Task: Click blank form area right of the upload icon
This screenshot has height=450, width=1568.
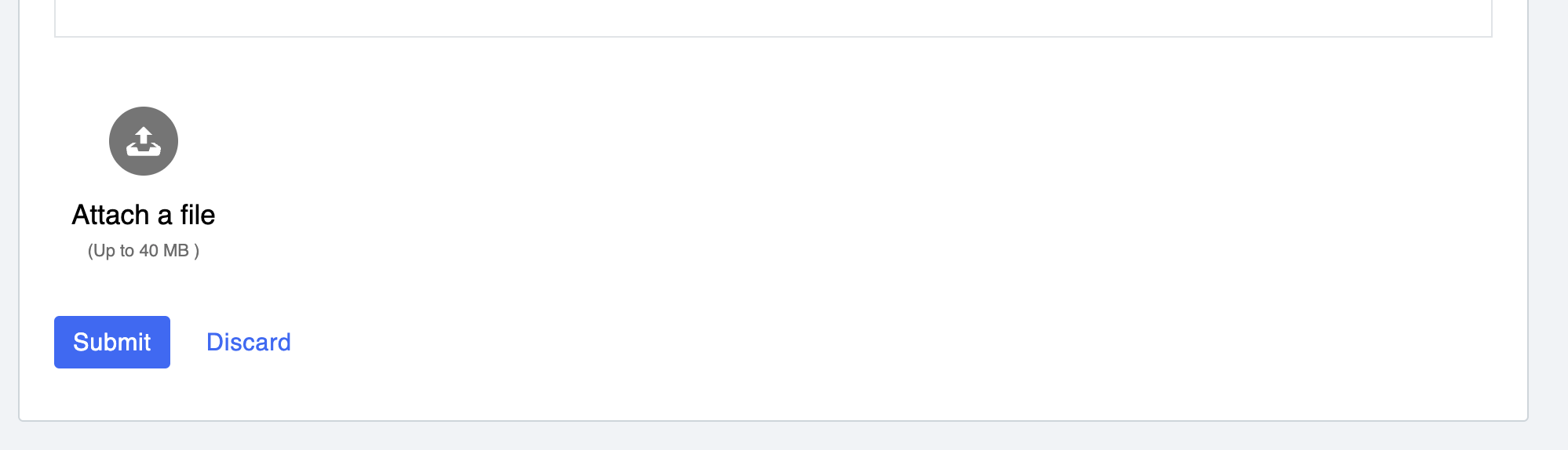Action: [x=706, y=141]
